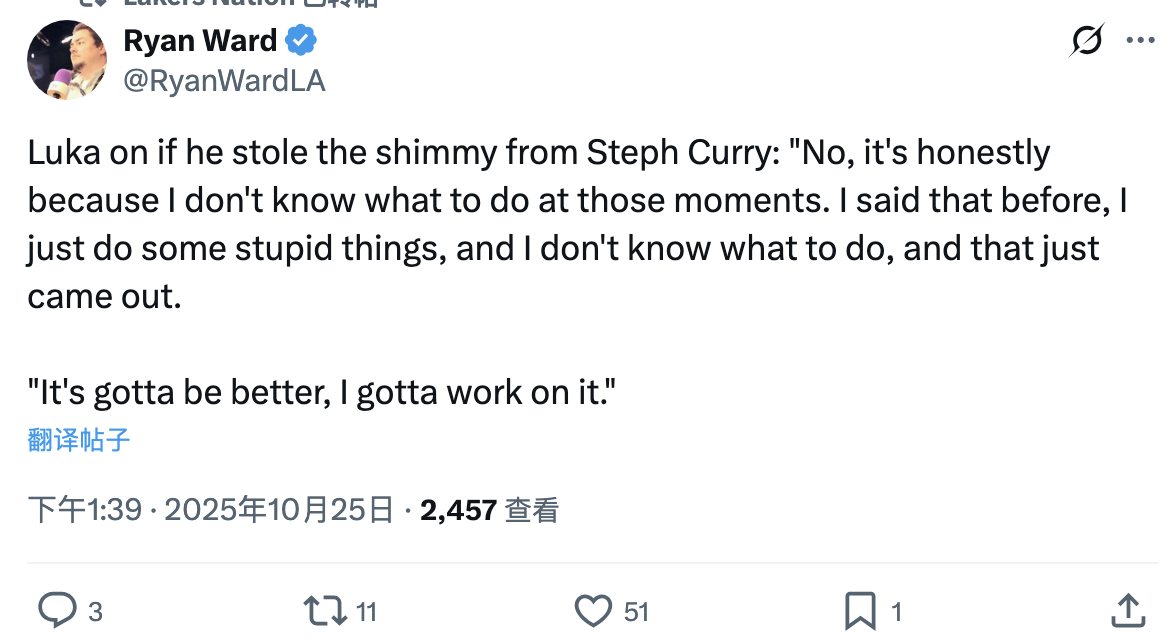Screen dimensions: 1176x642
Task: View the 2,457 查看 views analytics
Action: [x=489, y=511]
